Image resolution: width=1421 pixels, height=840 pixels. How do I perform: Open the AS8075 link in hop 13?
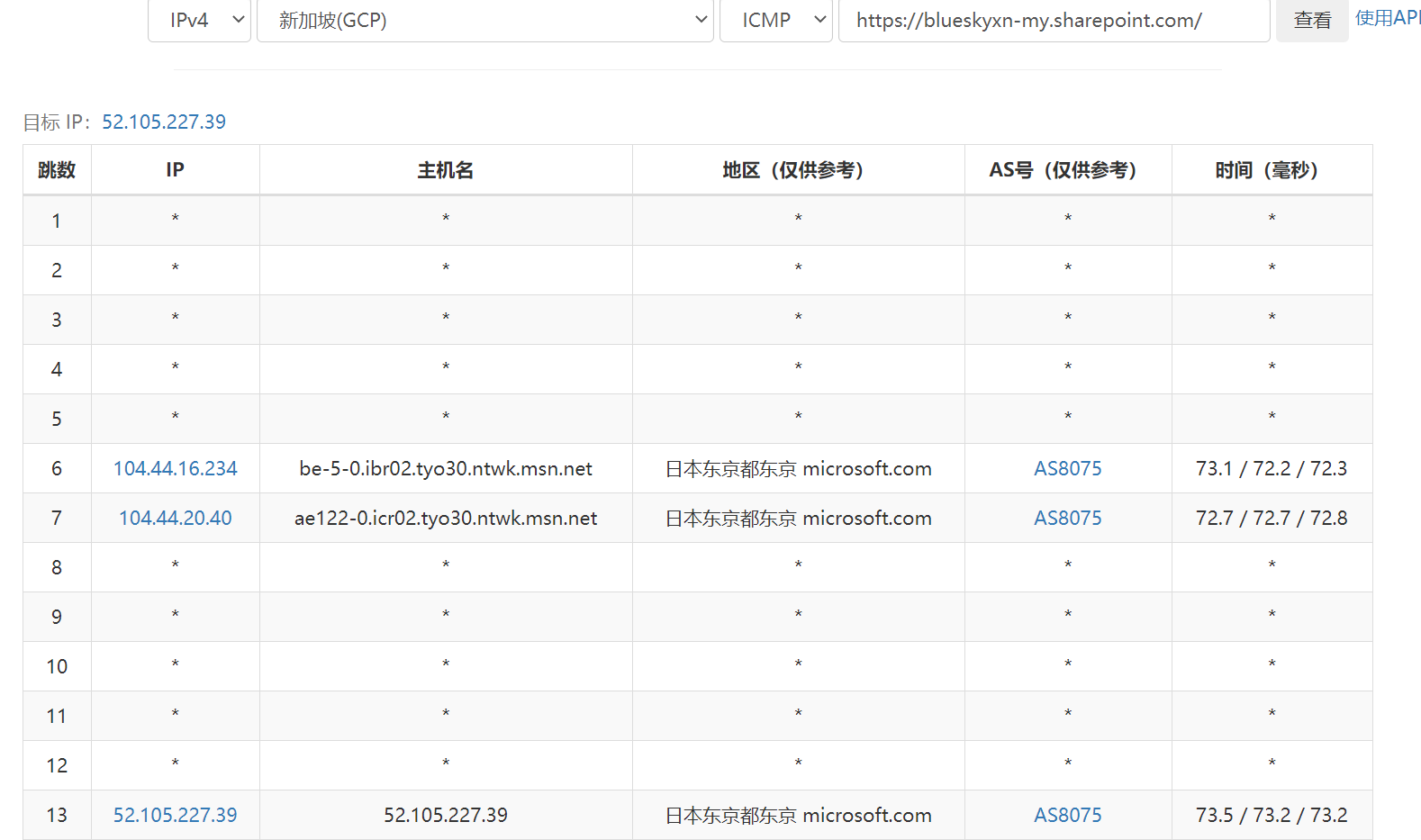click(x=1067, y=815)
